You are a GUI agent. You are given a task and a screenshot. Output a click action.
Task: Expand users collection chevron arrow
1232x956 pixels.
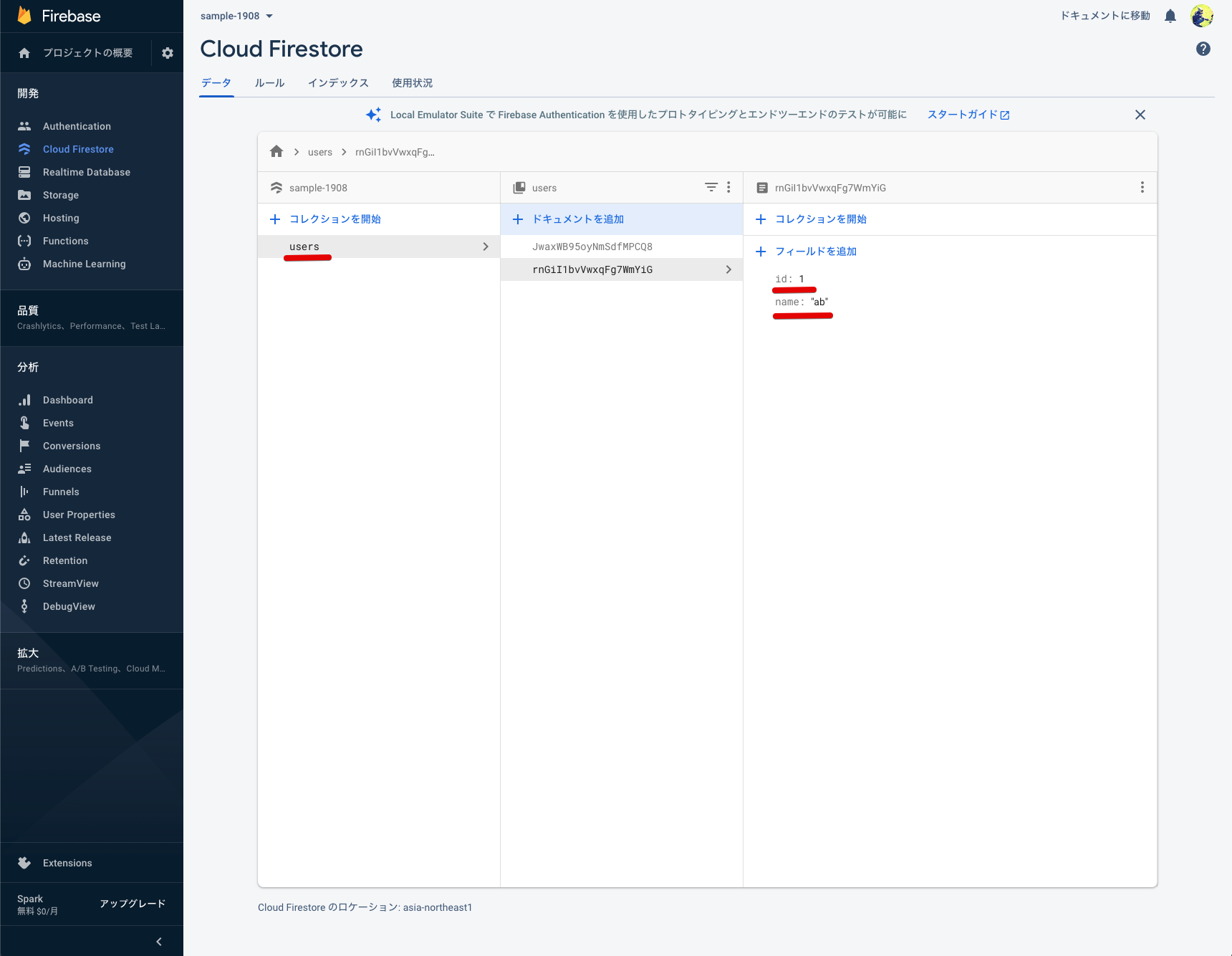486,247
